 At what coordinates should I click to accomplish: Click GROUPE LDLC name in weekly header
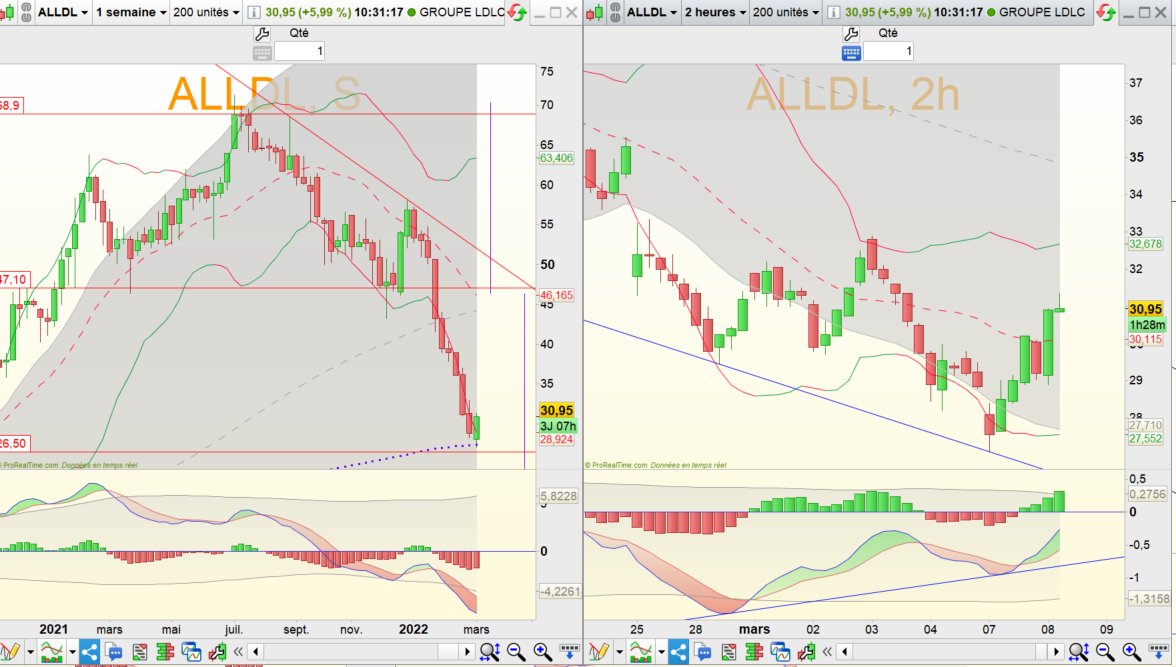pyautogui.click(x=461, y=12)
